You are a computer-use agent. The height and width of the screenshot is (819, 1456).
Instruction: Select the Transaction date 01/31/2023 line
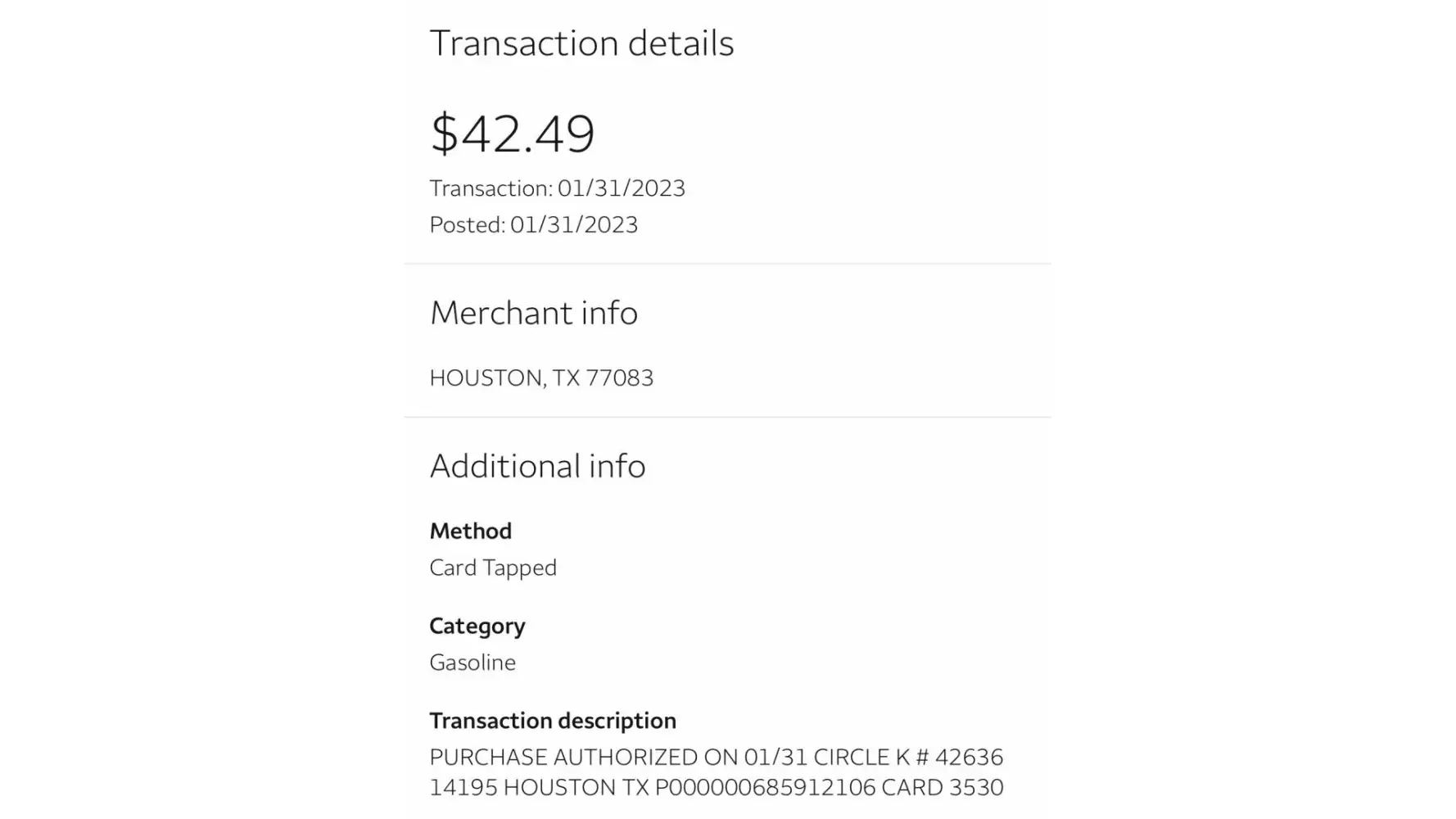pos(557,188)
